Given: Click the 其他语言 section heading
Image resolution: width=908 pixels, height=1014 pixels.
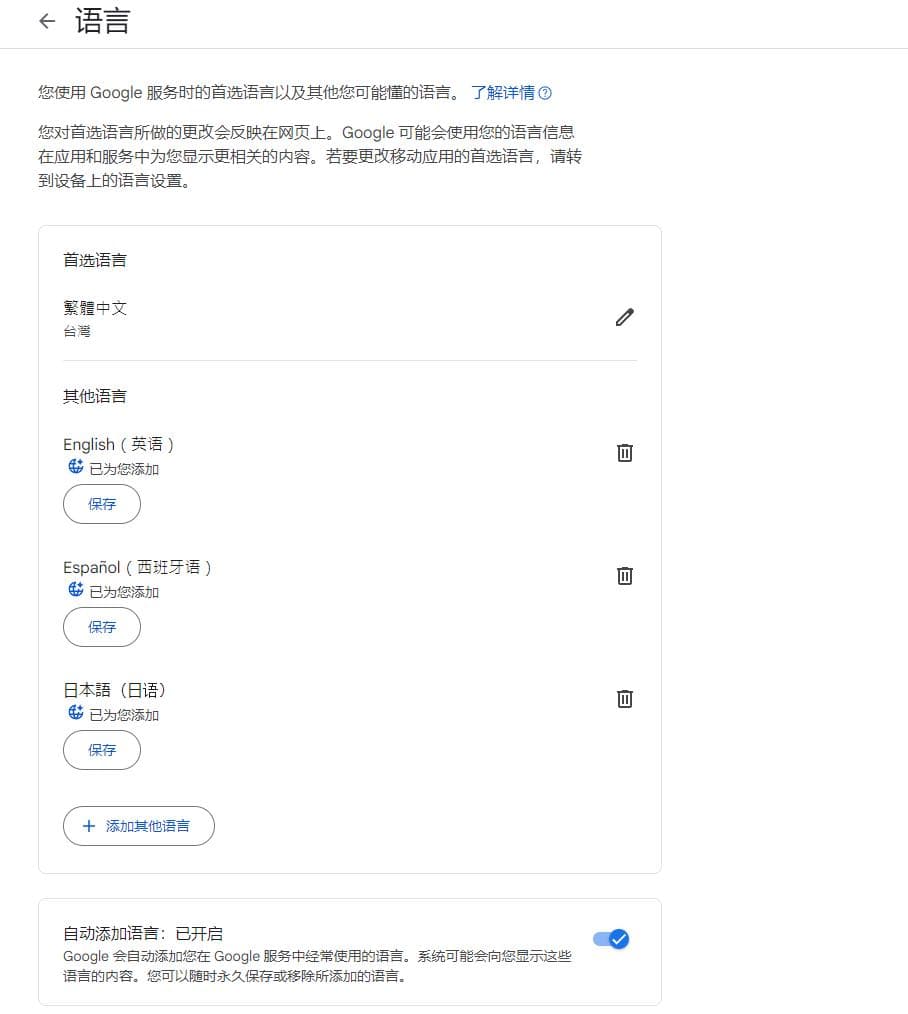Looking at the screenshot, I should (95, 396).
